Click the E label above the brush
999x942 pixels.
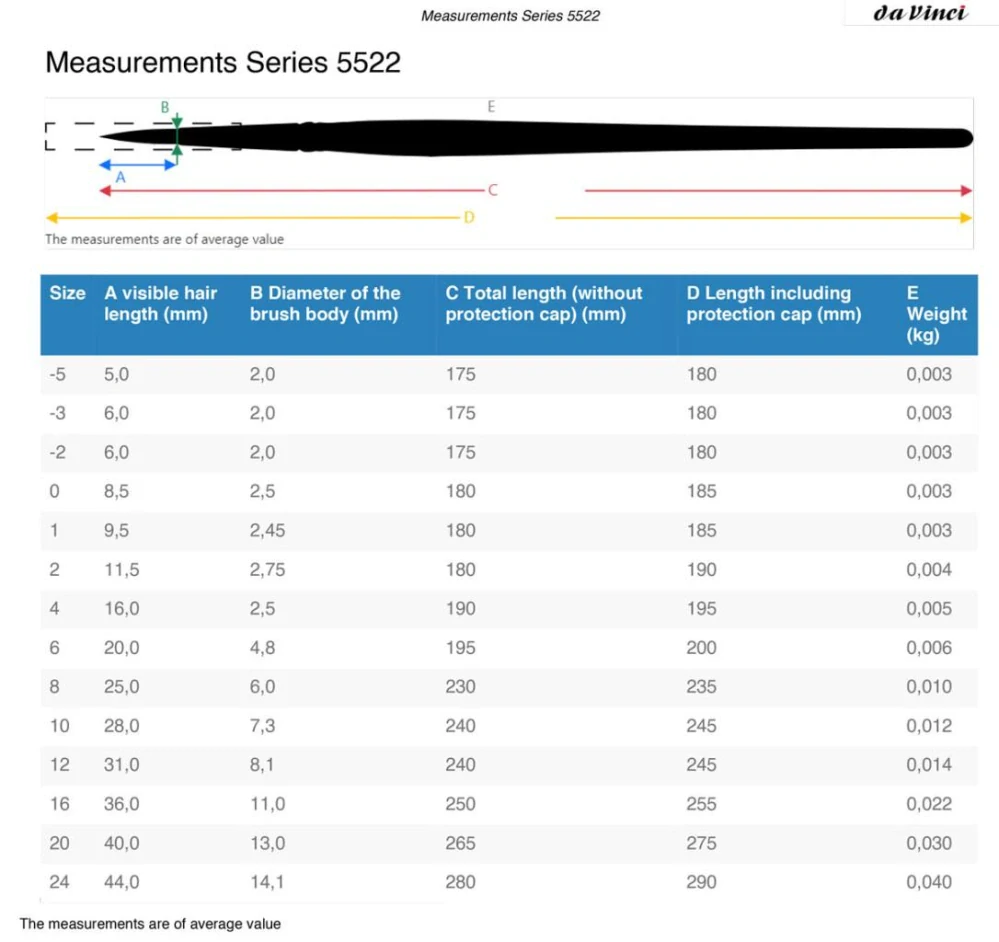pyautogui.click(x=491, y=107)
